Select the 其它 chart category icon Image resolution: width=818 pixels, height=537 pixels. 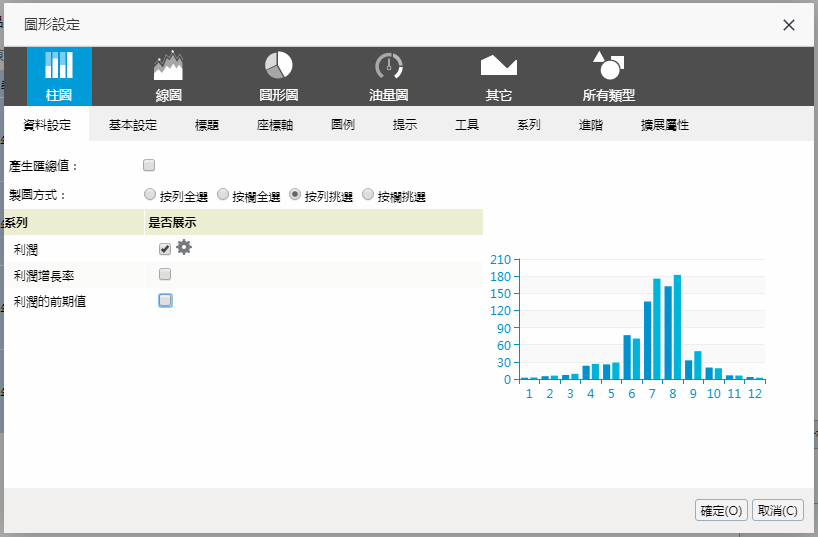click(x=498, y=76)
